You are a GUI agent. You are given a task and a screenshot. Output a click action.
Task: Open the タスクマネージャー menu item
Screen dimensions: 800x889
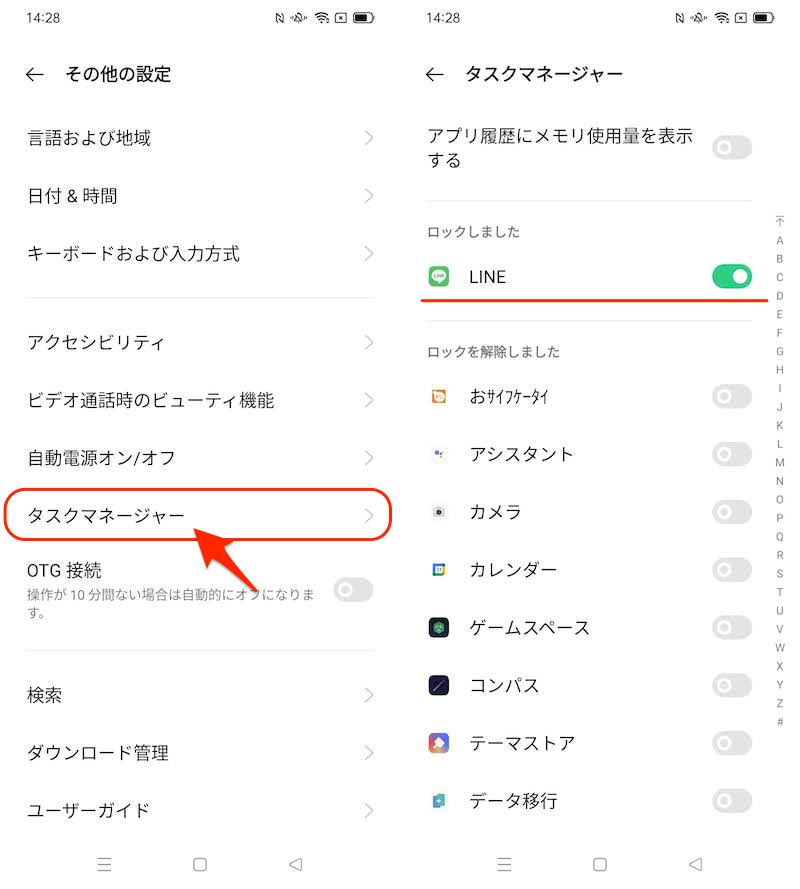[x=197, y=516]
